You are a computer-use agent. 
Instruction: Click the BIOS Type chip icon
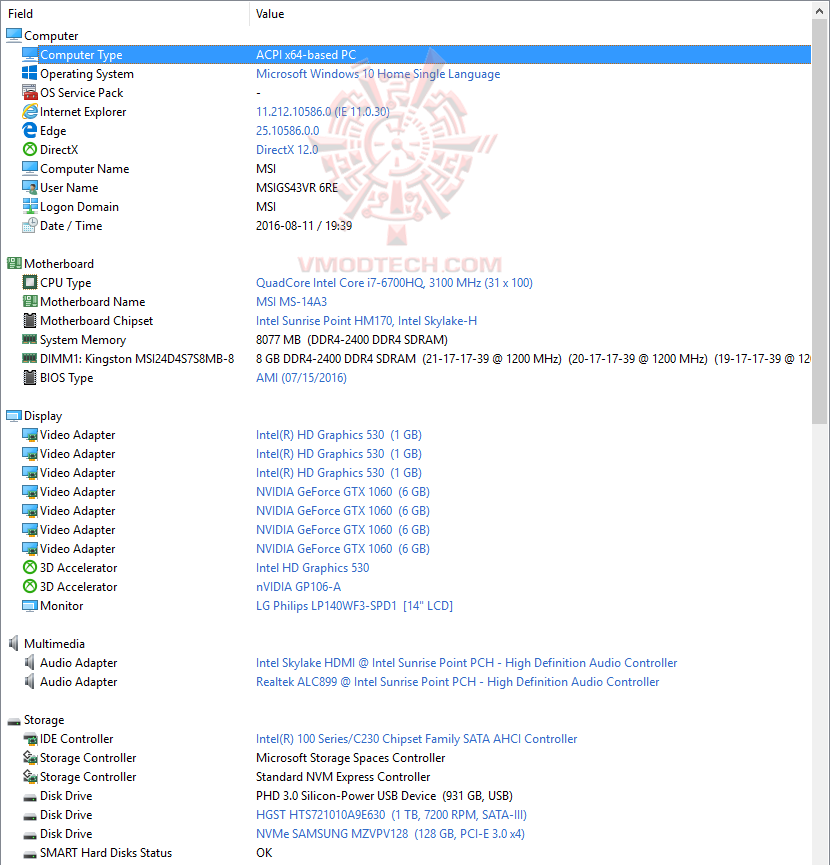click(30, 377)
